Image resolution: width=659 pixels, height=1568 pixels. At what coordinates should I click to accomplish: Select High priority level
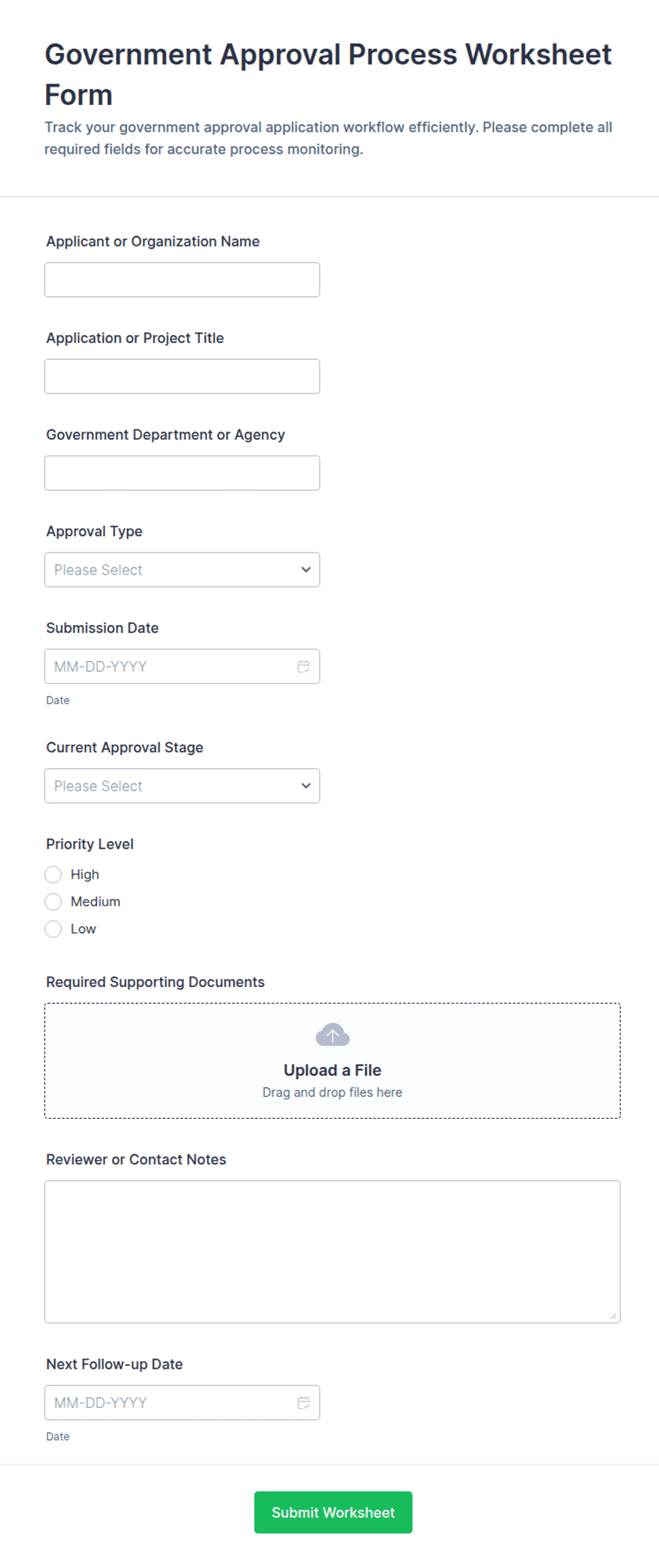[53, 874]
